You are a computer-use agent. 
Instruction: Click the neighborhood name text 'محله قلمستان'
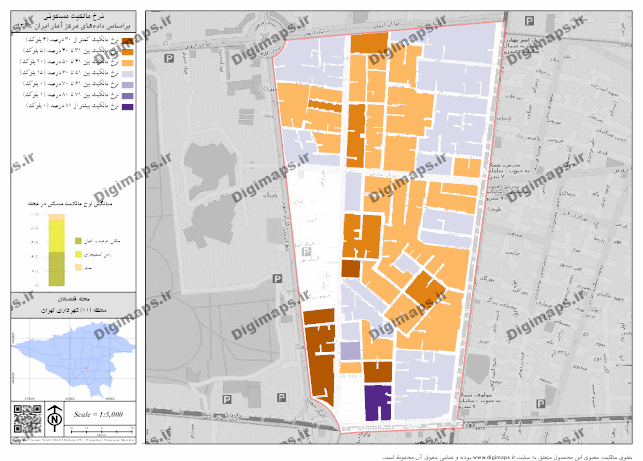coord(75,299)
